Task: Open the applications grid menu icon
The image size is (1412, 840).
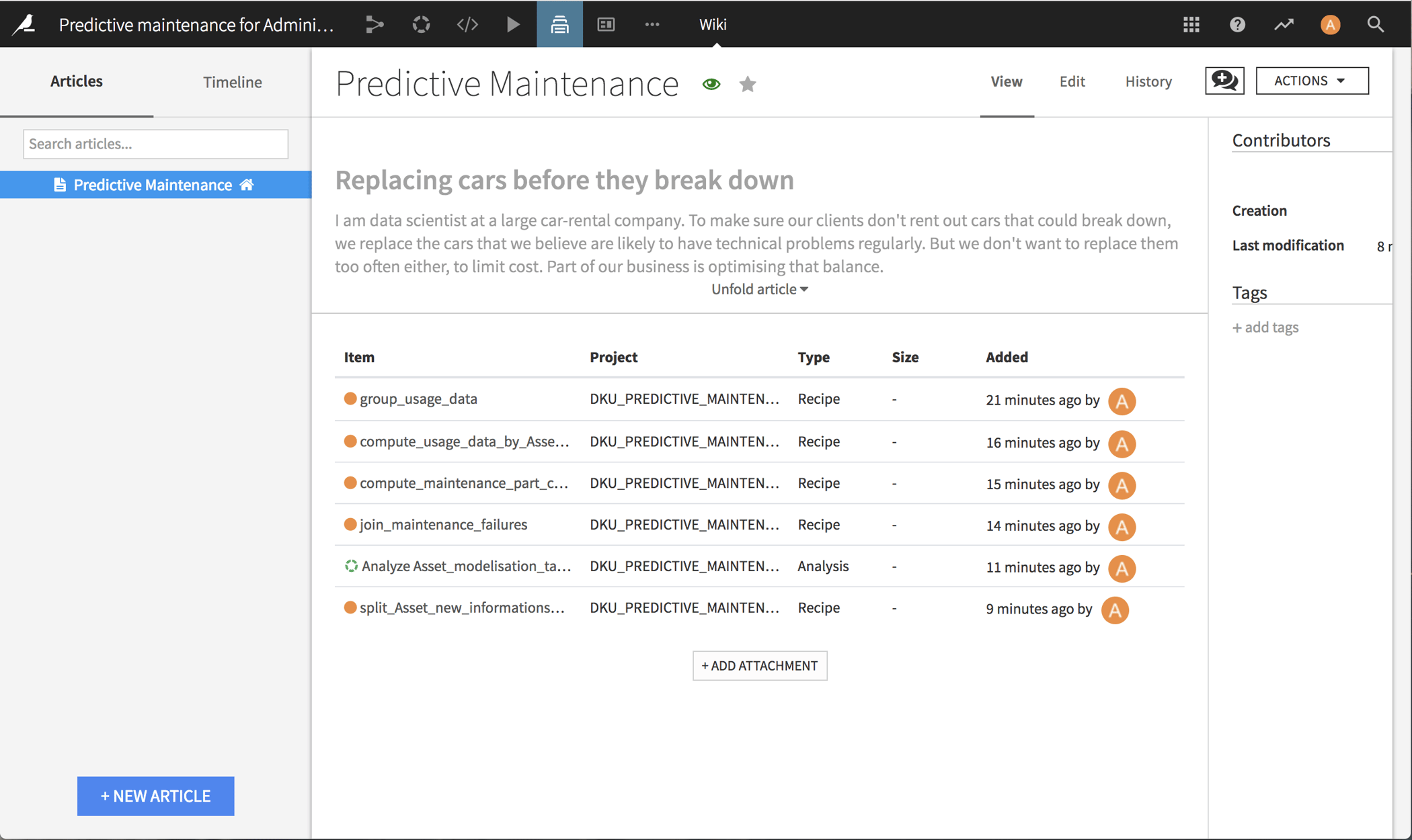Action: 1191,25
